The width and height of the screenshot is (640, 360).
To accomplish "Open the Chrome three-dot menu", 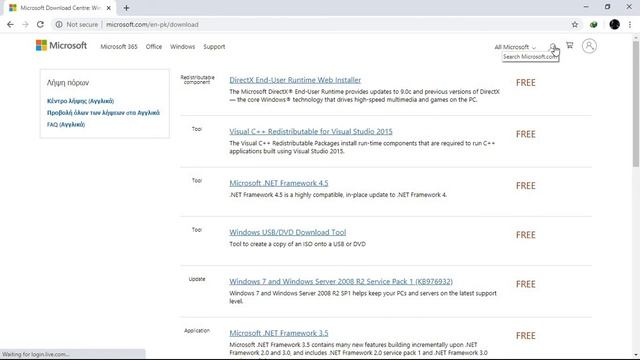I will (x=630, y=24).
